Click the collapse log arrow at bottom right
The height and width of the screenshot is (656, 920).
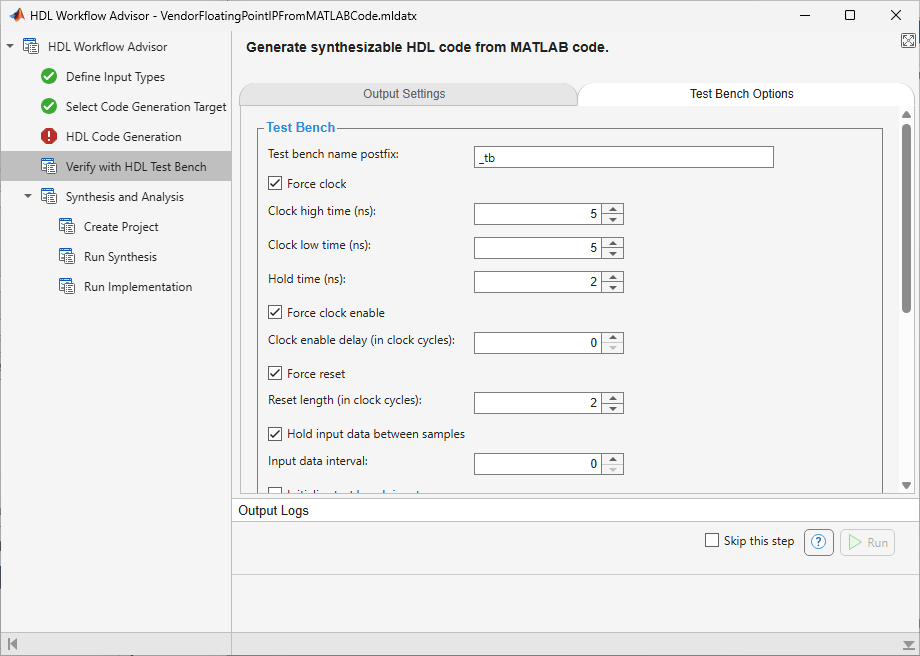point(908,644)
